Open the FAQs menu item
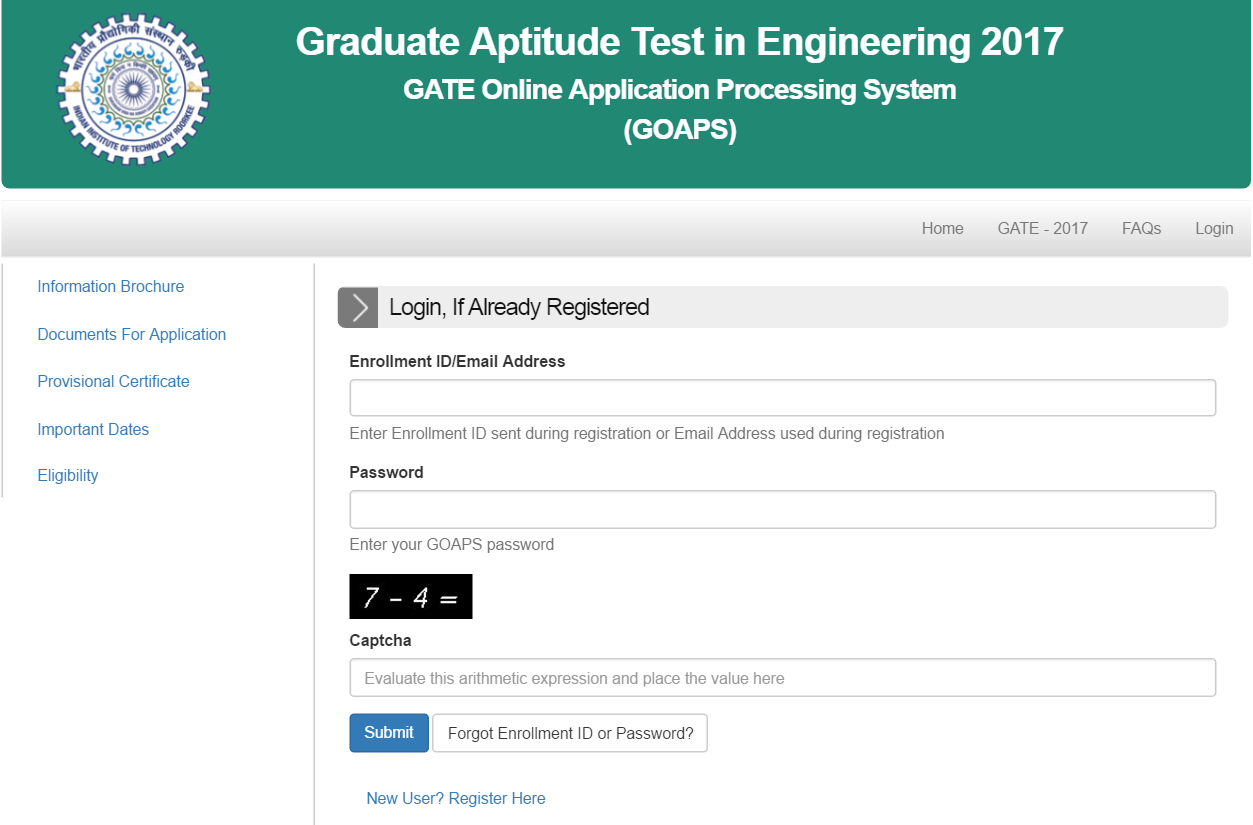Viewport: 1253px width, 825px height. pyautogui.click(x=1141, y=228)
